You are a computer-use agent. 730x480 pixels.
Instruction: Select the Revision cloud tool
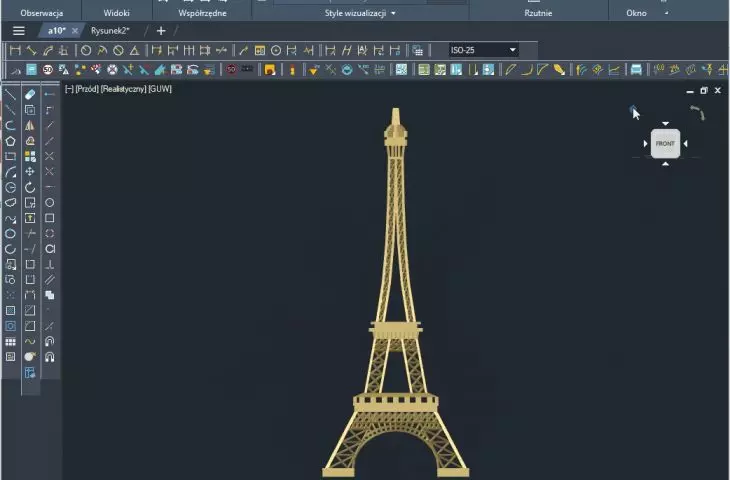coord(10,203)
